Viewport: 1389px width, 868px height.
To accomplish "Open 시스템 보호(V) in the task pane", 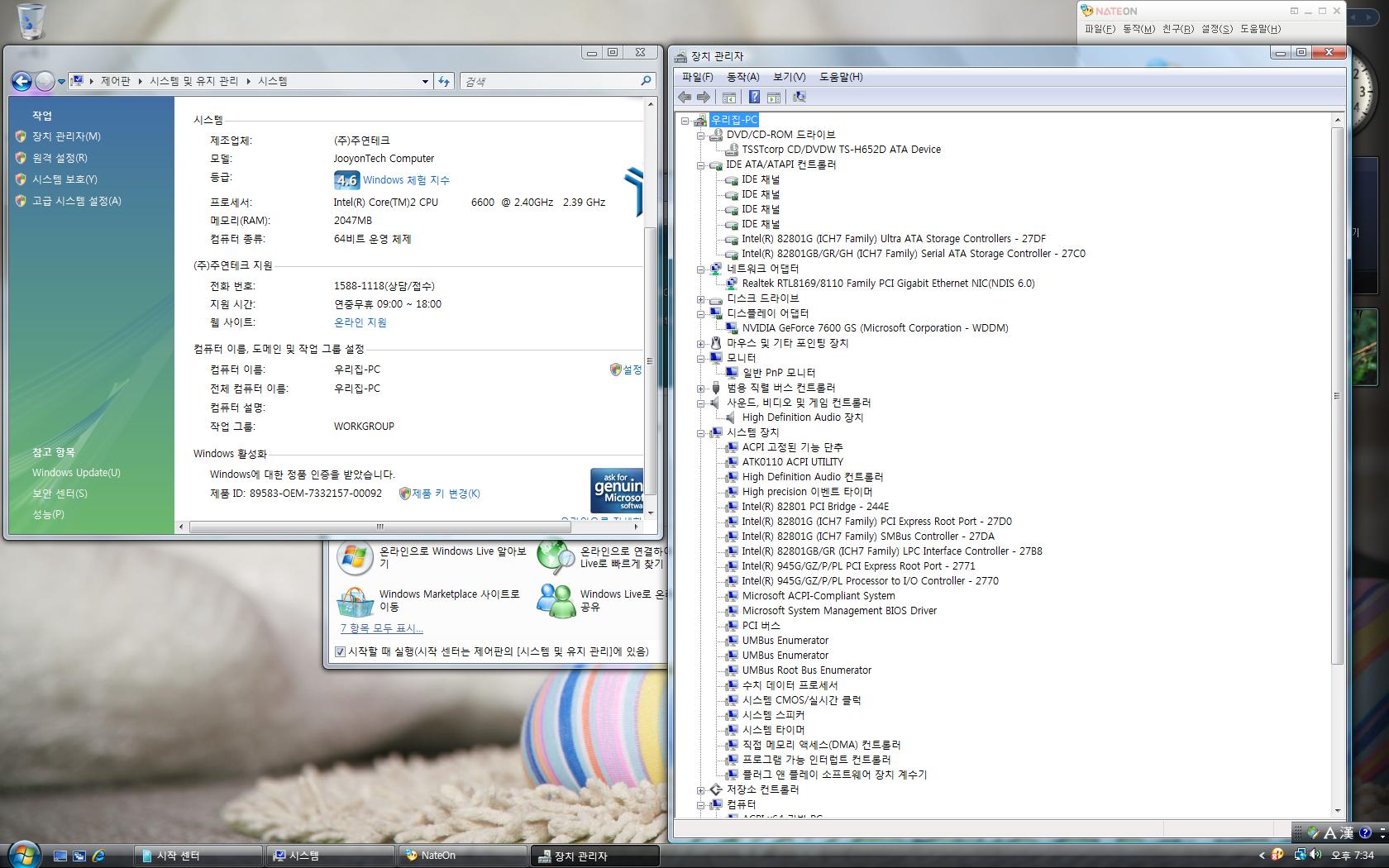I will 64,179.
